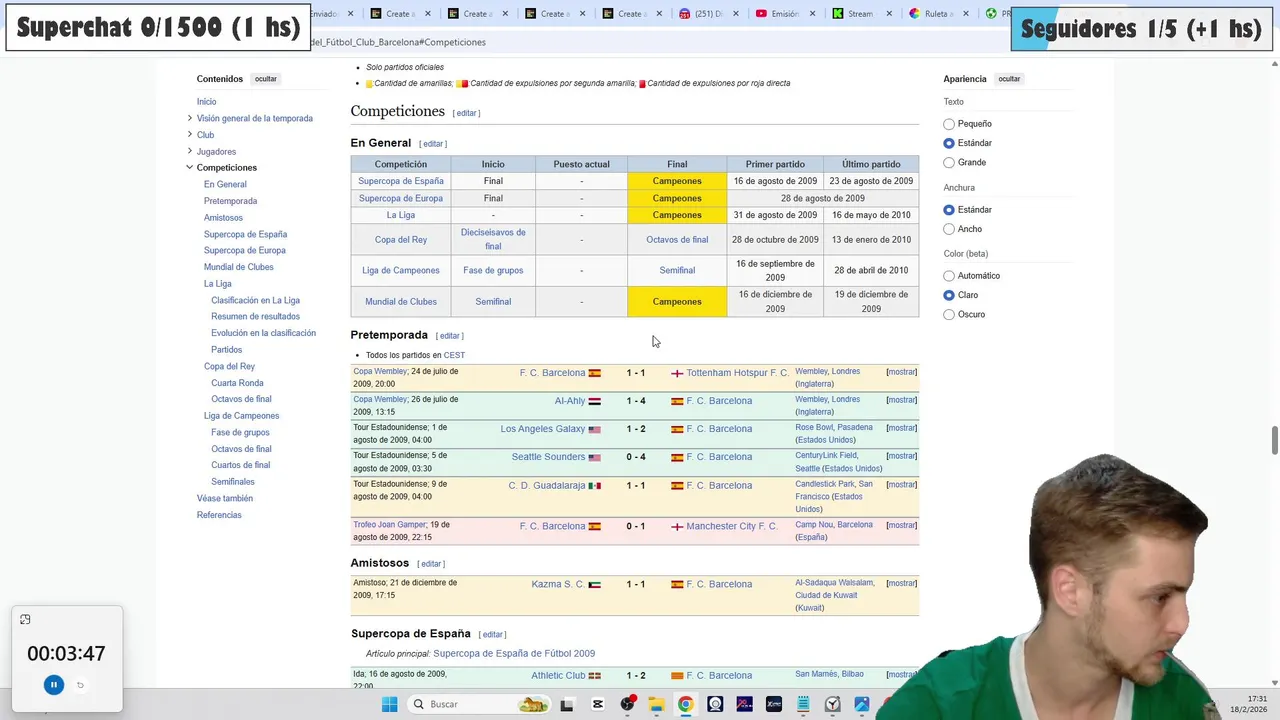Image resolution: width=1280 pixels, height=720 pixels.
Task: Click the browser address bar URL
Action: click(x=398, y=42)
